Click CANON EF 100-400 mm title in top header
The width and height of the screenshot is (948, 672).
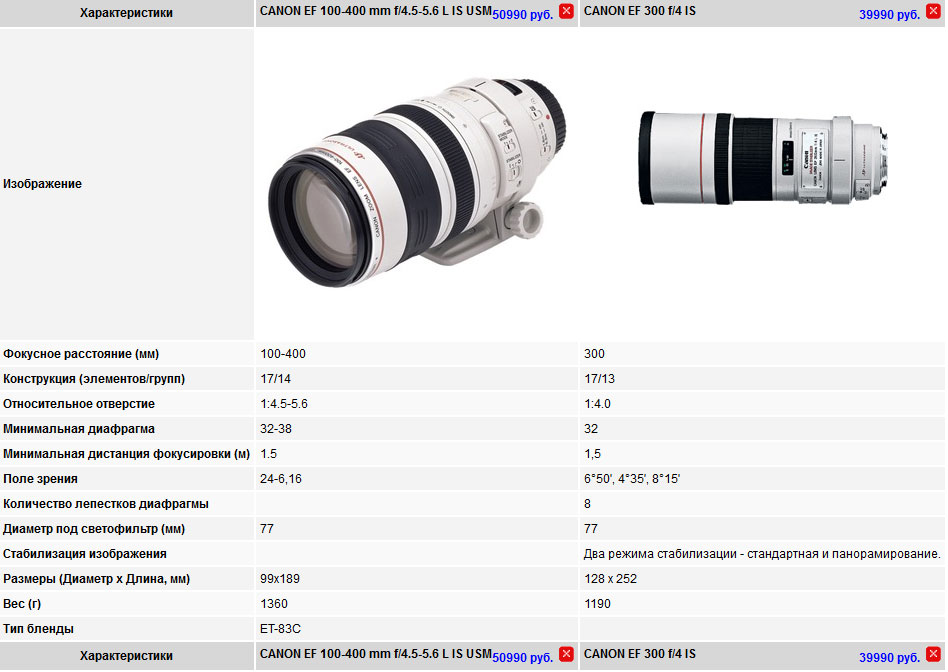pyautogui.click(x=375, y=11)
